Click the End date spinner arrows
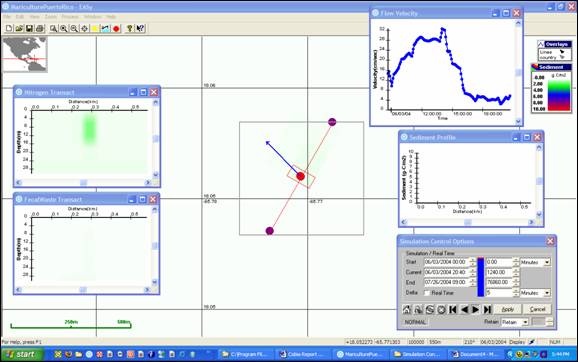This screenshot has width=578, height=362. click(x=473, y=282)
